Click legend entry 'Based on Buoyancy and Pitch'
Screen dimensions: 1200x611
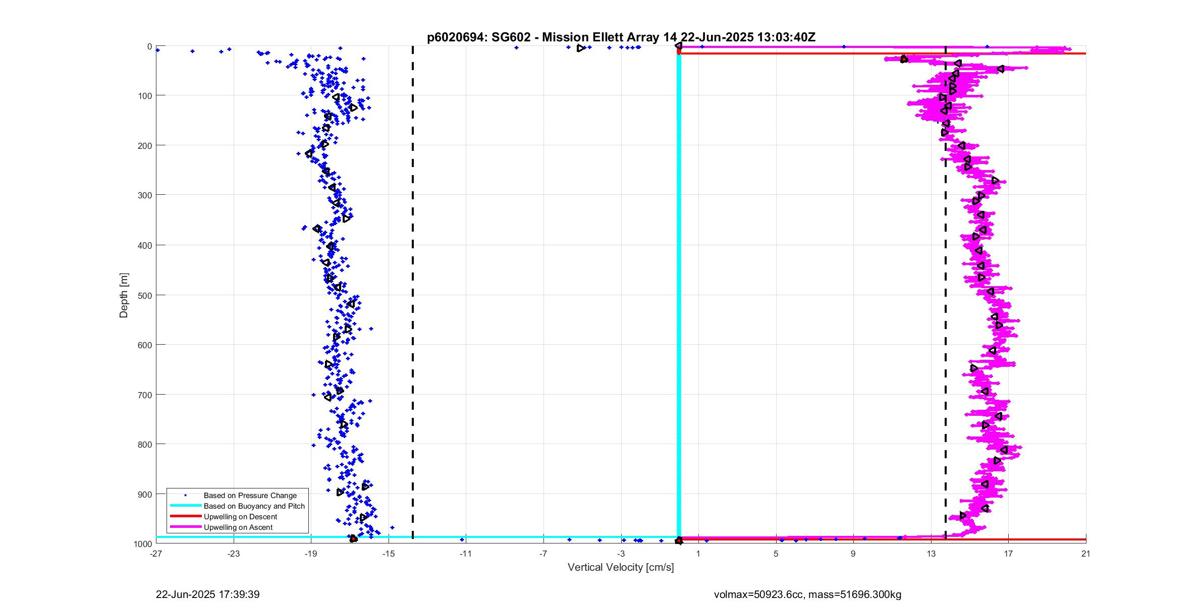(254, 506)
